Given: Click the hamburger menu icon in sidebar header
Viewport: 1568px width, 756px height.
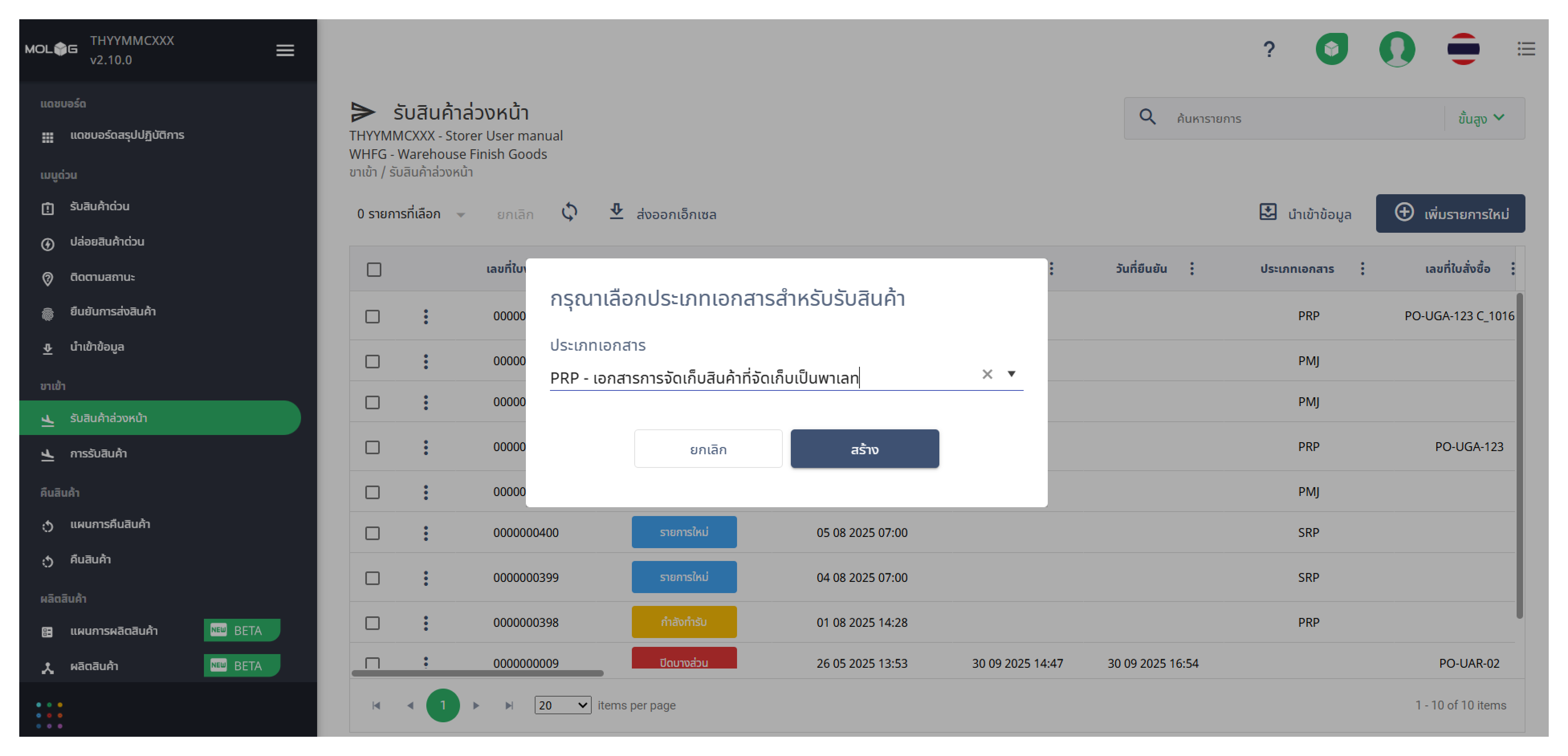Looking at the screenshot, I should pos(285,50).
